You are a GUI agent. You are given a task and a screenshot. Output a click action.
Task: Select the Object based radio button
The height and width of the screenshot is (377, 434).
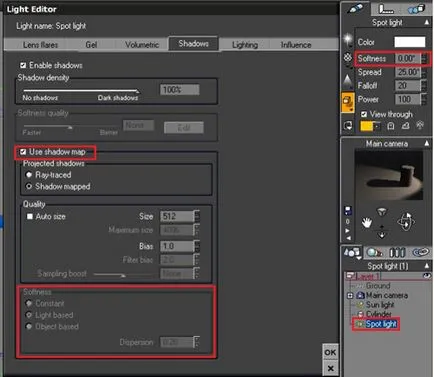[29, 326]
